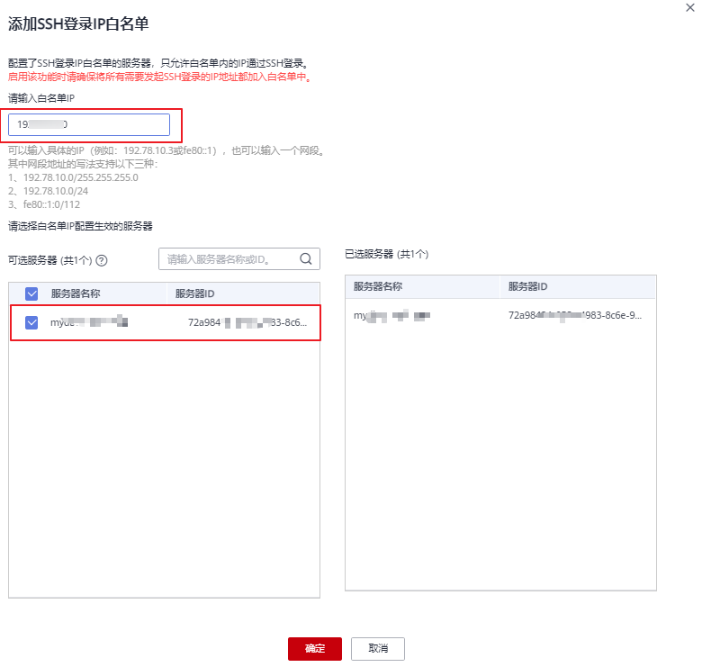Click 服务器名称 header in available servers table
The image size is (702, 668).
[76, 294]
